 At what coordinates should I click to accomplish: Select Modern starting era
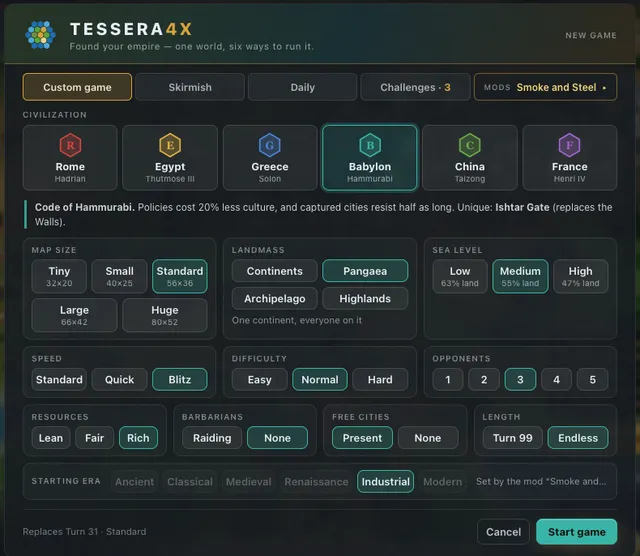[442, 482]
